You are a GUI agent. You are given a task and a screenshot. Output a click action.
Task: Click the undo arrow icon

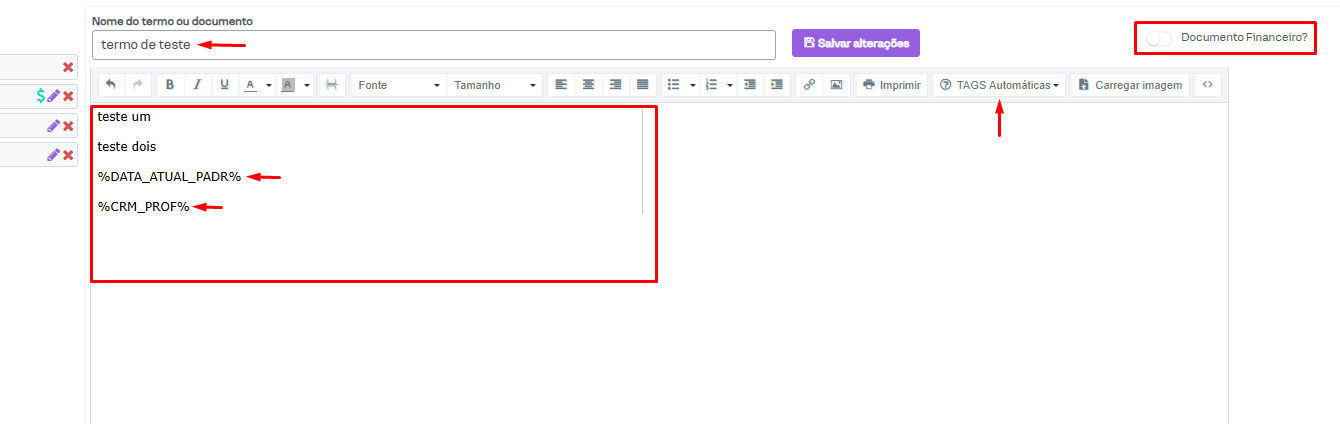(x=110, y=85)
